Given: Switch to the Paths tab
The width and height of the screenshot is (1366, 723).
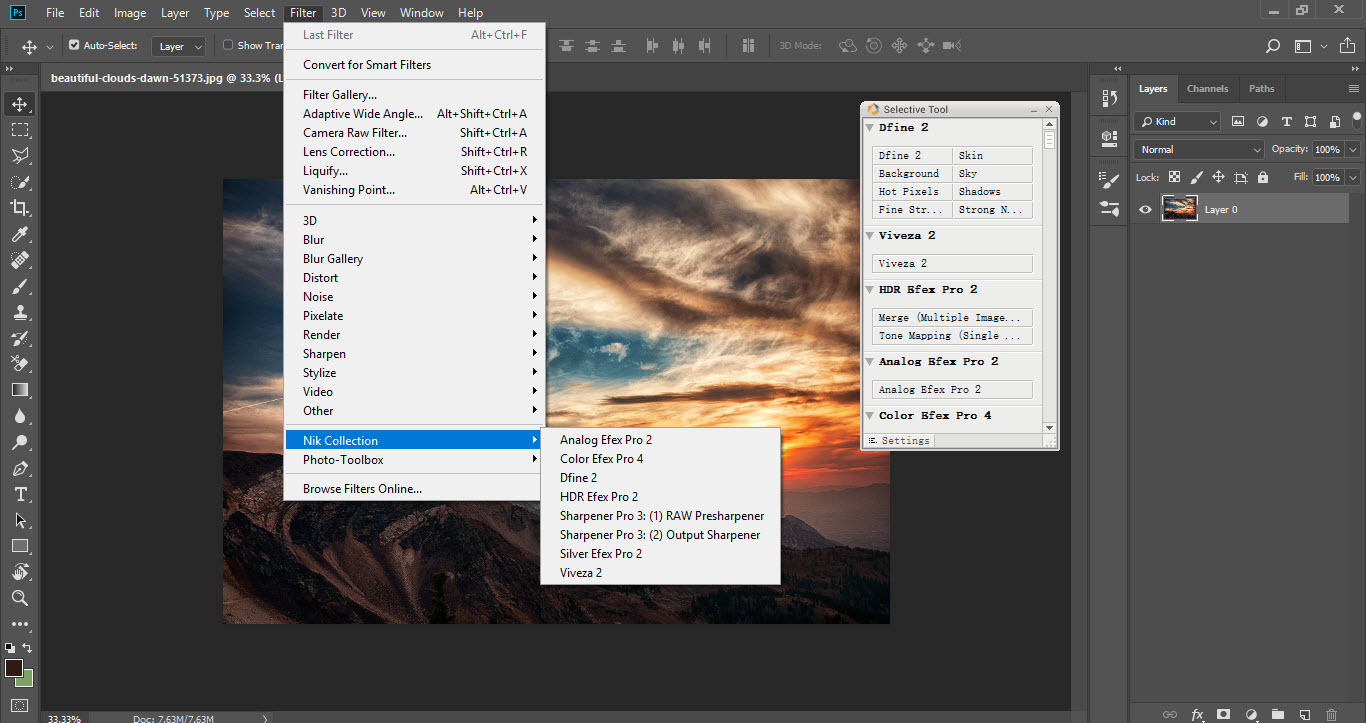Looking at the screenshot, I should [1262, 88].
